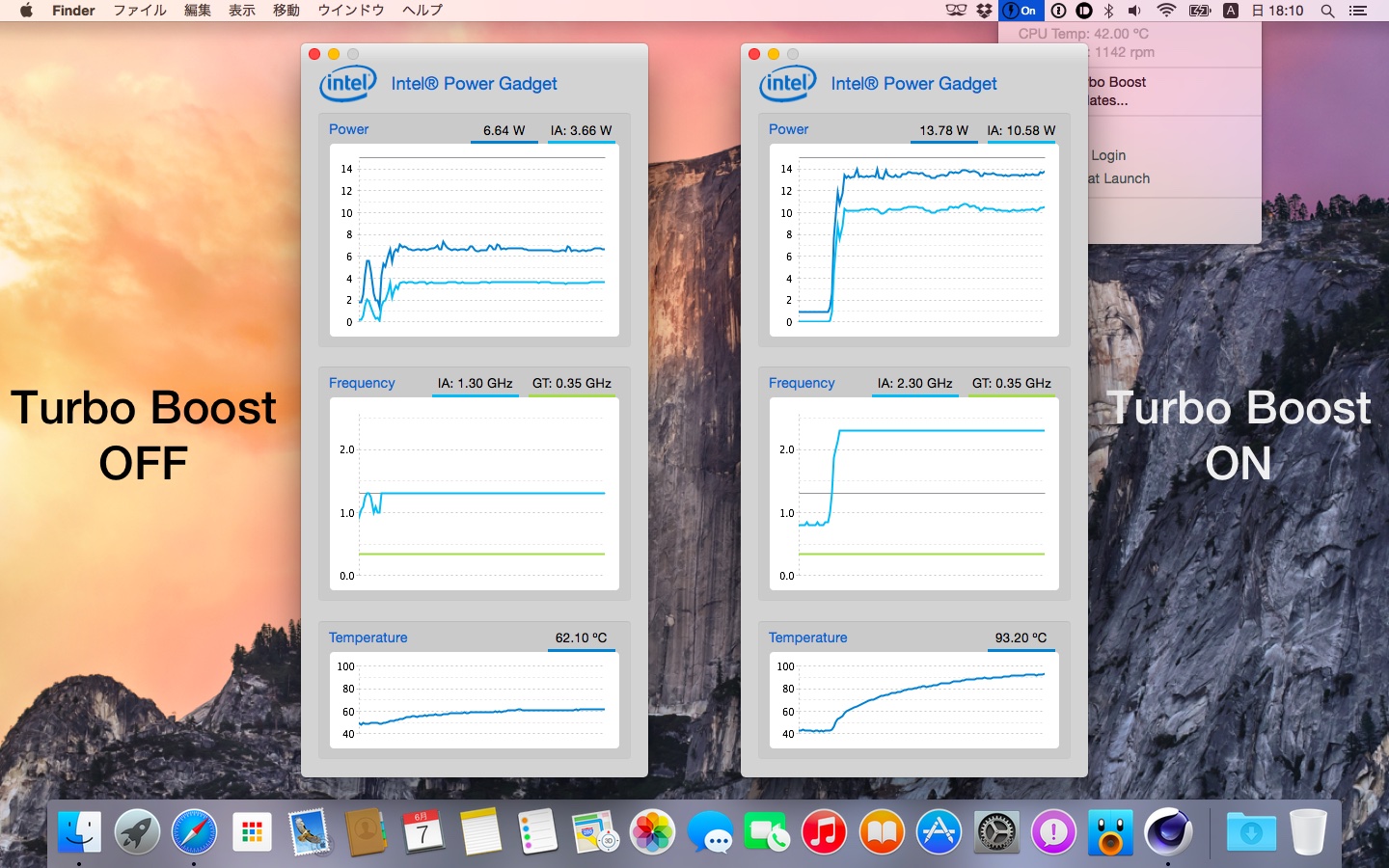Click Intel logo in the 6.64 W window
Screen dimensions: 1389x868
tap(348, 84)
